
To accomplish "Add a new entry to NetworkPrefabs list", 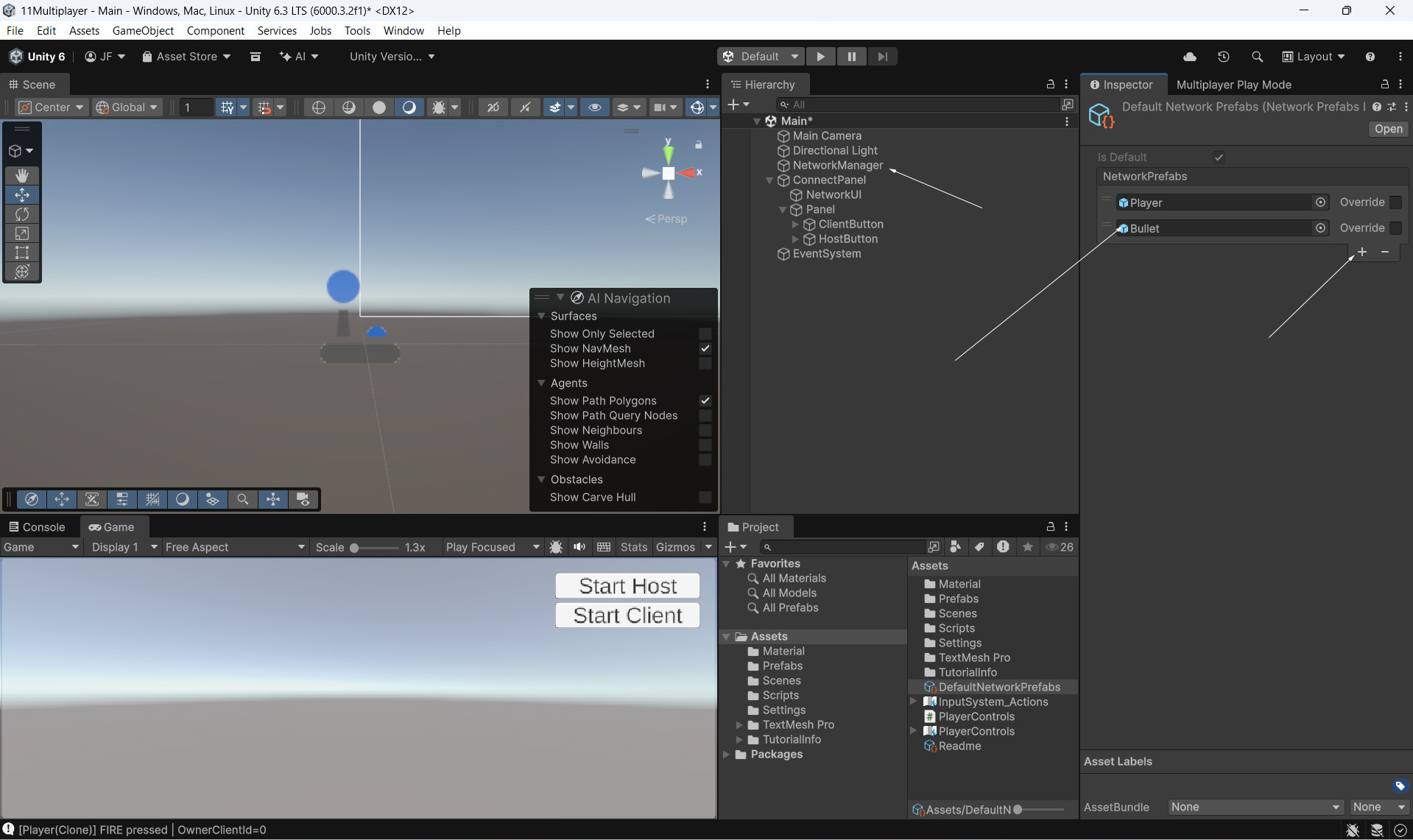I will pos(1362,252).
